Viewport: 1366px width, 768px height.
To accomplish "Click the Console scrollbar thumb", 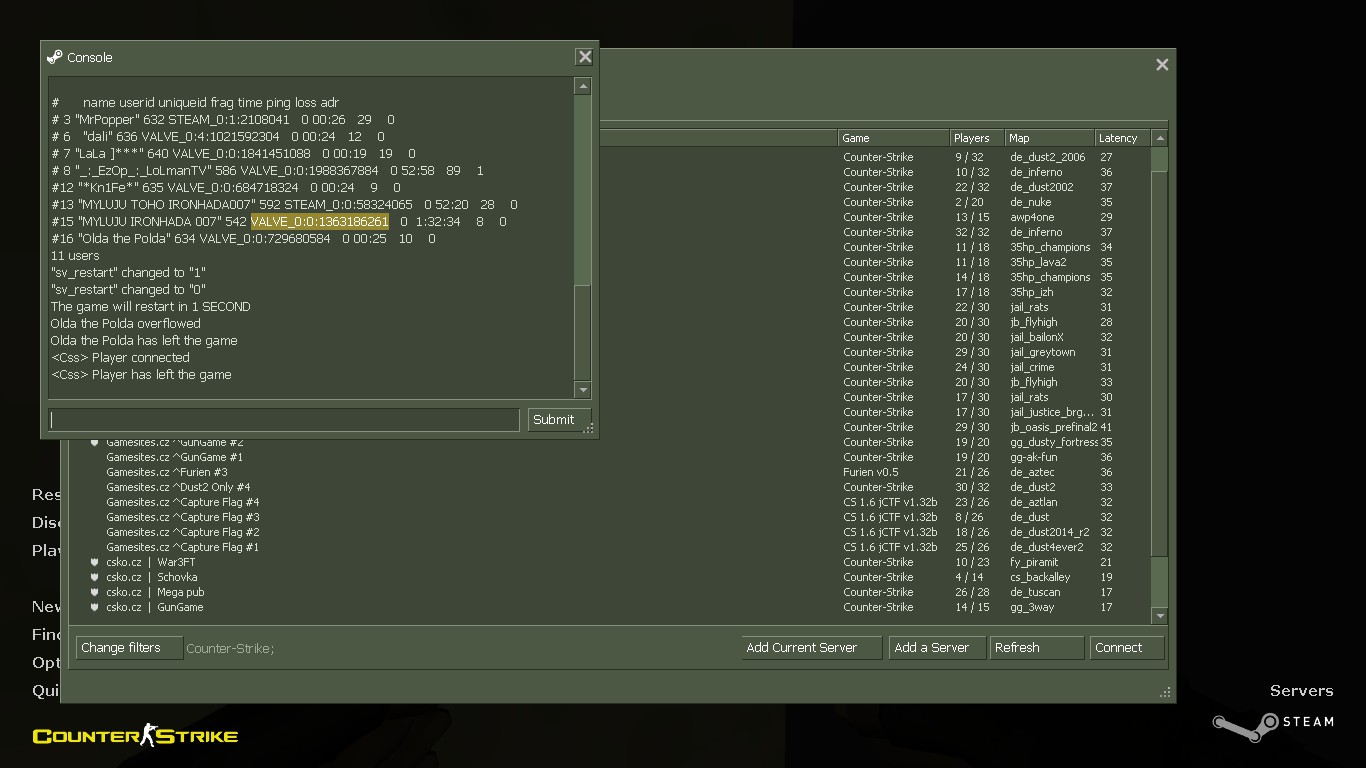I will pyautogui.click(x=583, y=332).
